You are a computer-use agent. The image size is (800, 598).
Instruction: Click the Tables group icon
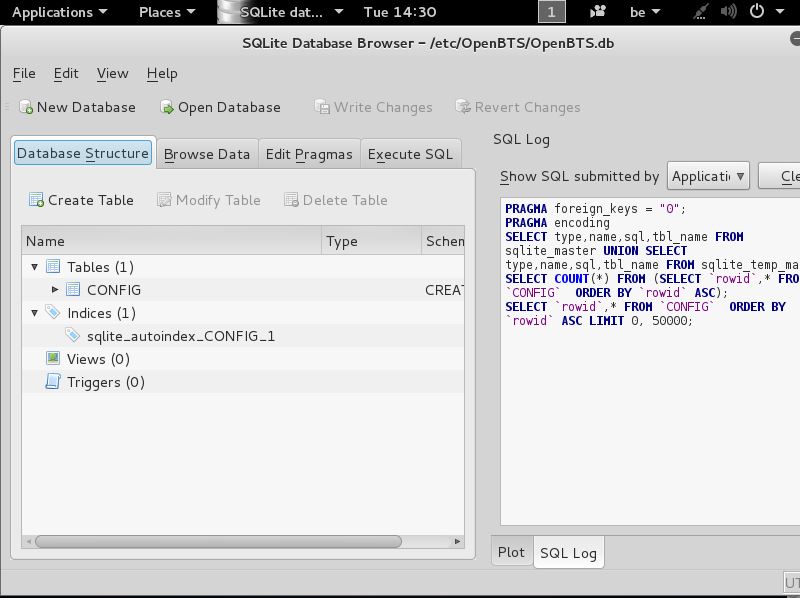pyautogui.click(x=53, y=266)
